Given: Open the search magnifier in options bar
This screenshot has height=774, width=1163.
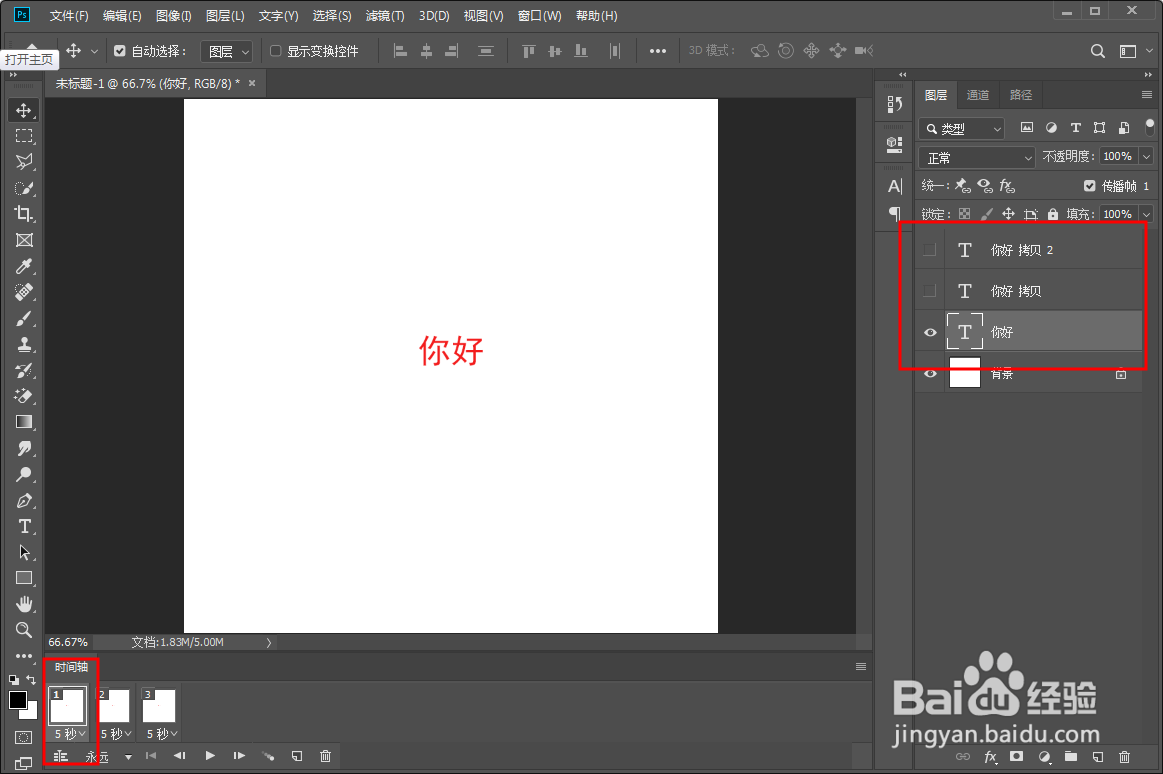Looking at the screenshot, I should [1098, 51].
